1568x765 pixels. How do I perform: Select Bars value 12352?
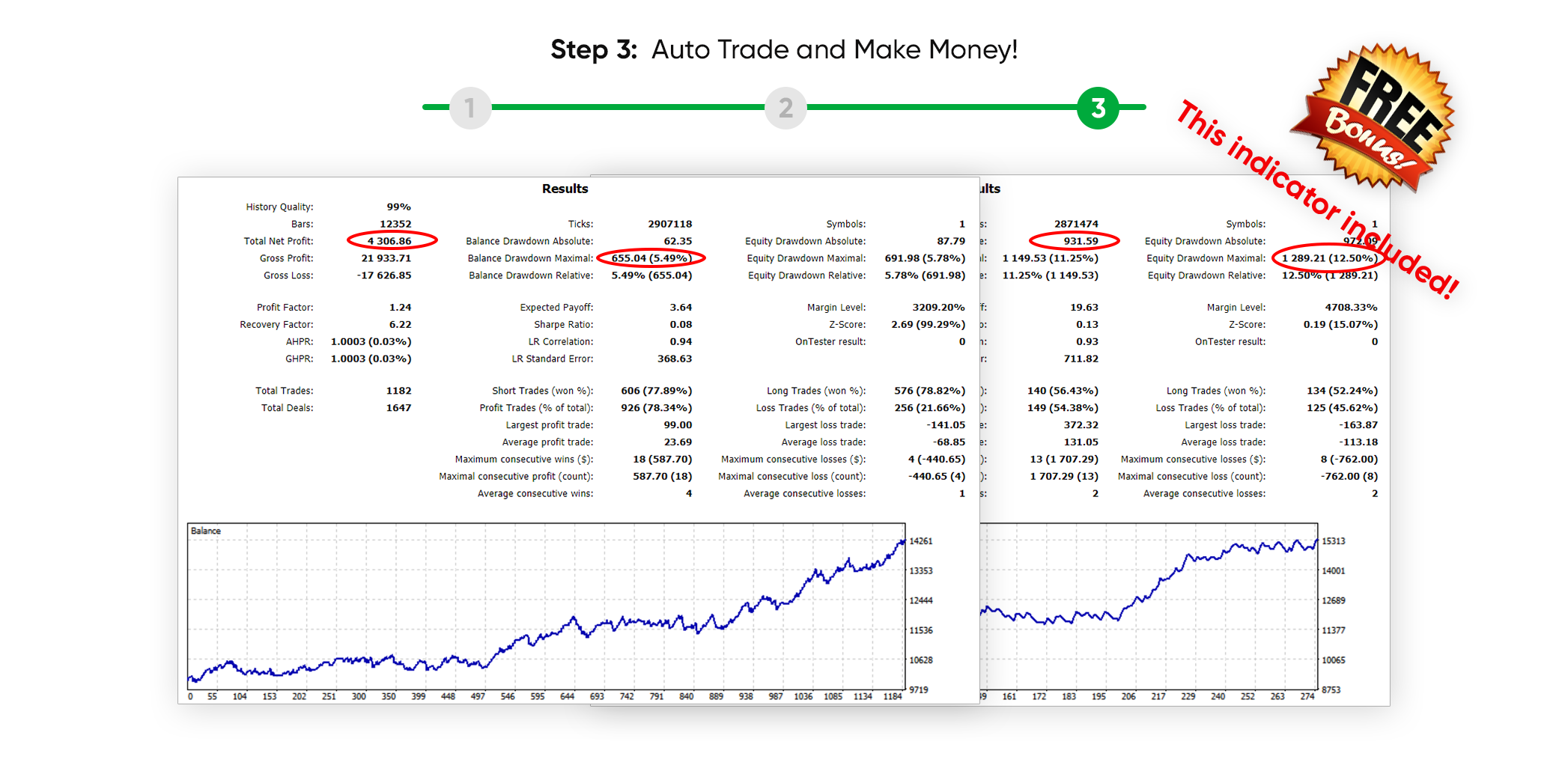tap(395, 224)
